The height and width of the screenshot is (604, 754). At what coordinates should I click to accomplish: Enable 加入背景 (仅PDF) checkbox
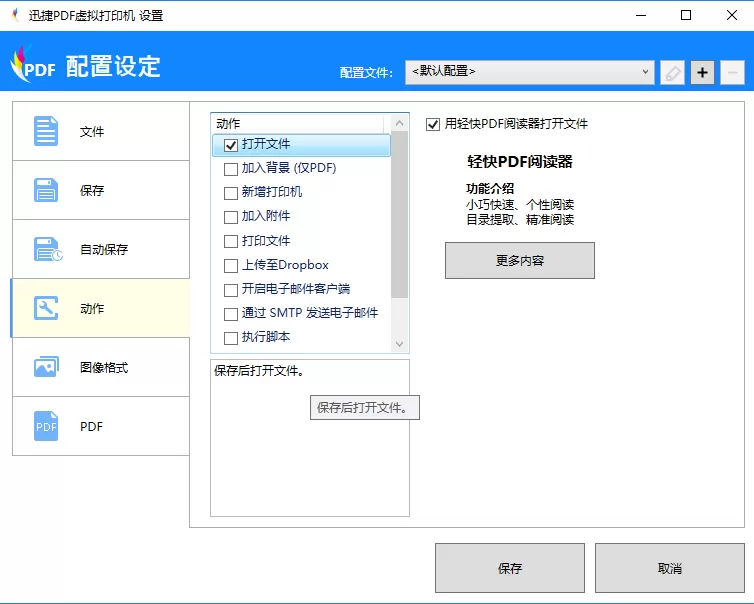[231, 169]
